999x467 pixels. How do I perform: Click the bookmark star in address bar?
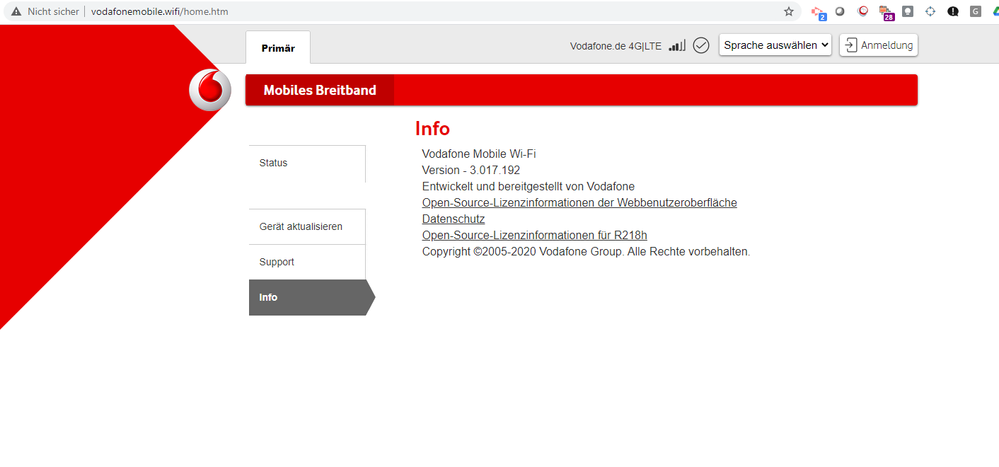pyautogui.click(x=789, y=11)
